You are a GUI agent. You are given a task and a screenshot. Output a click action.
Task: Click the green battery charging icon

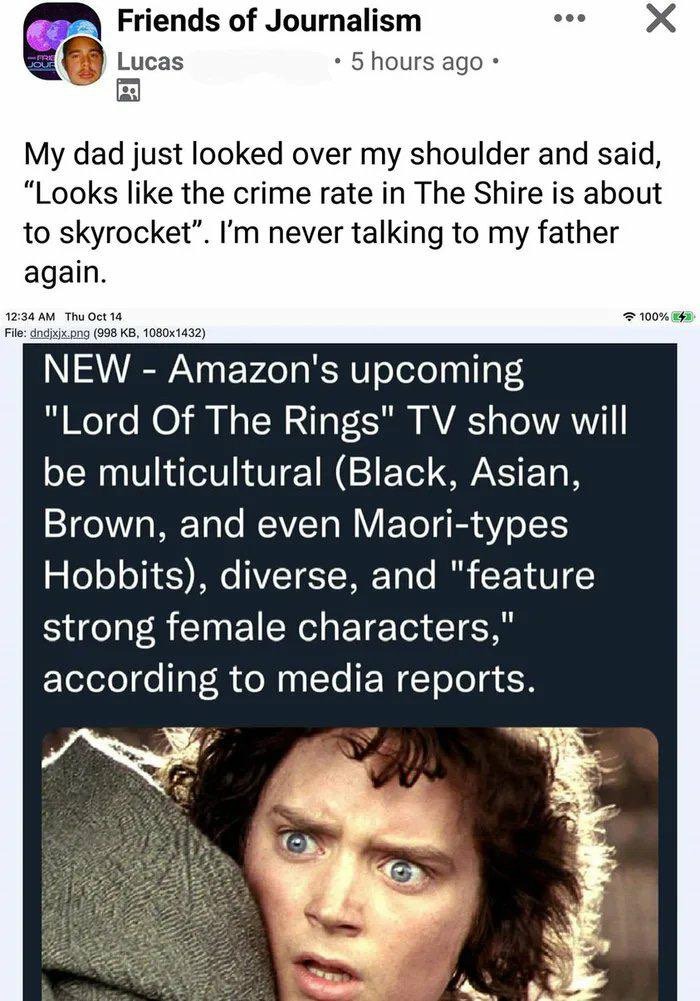coord(682,317)
